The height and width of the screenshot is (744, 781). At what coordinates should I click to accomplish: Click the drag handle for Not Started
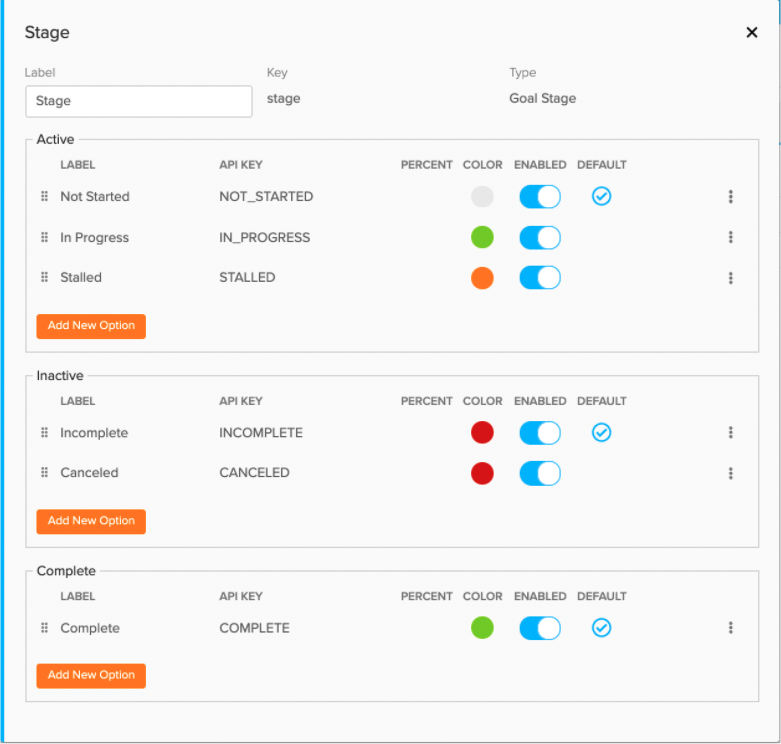pyautogui.click(x=44, y=196)
